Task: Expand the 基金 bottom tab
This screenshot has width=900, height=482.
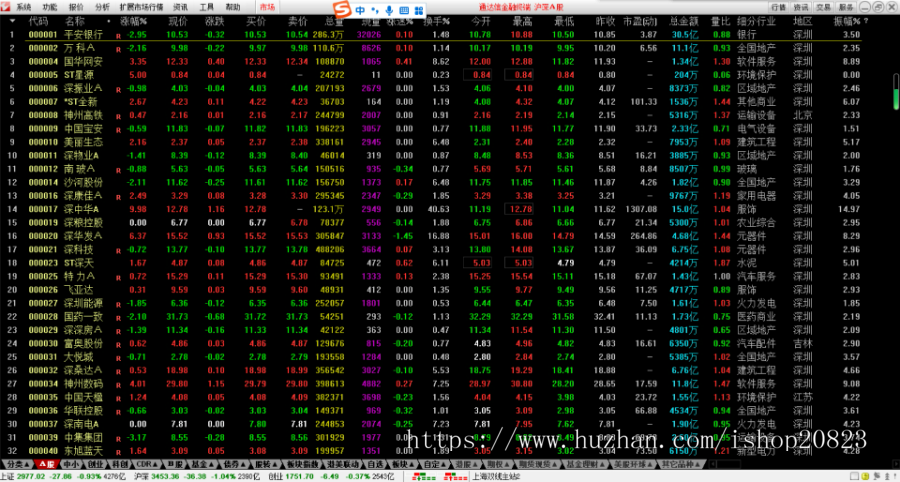Action: 202,464
